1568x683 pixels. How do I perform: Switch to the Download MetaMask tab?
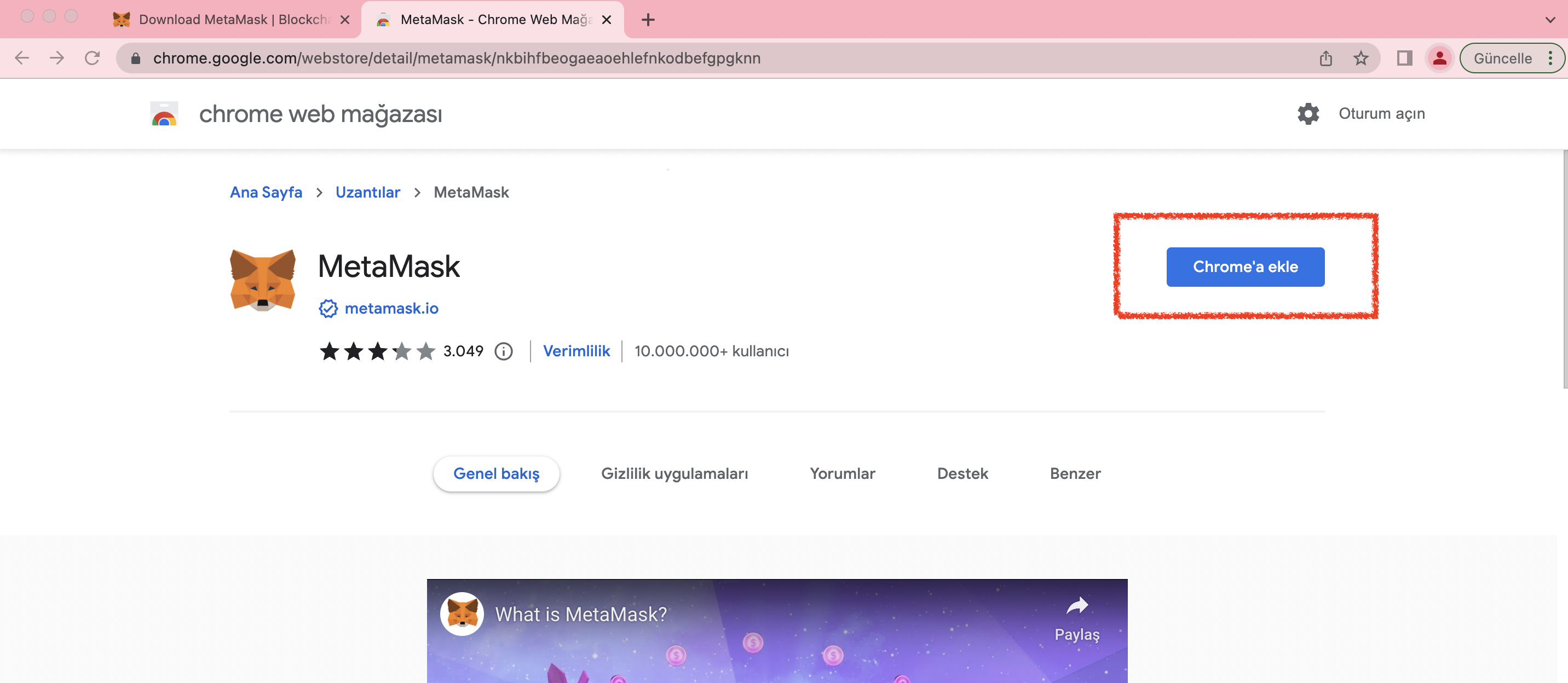231,20
